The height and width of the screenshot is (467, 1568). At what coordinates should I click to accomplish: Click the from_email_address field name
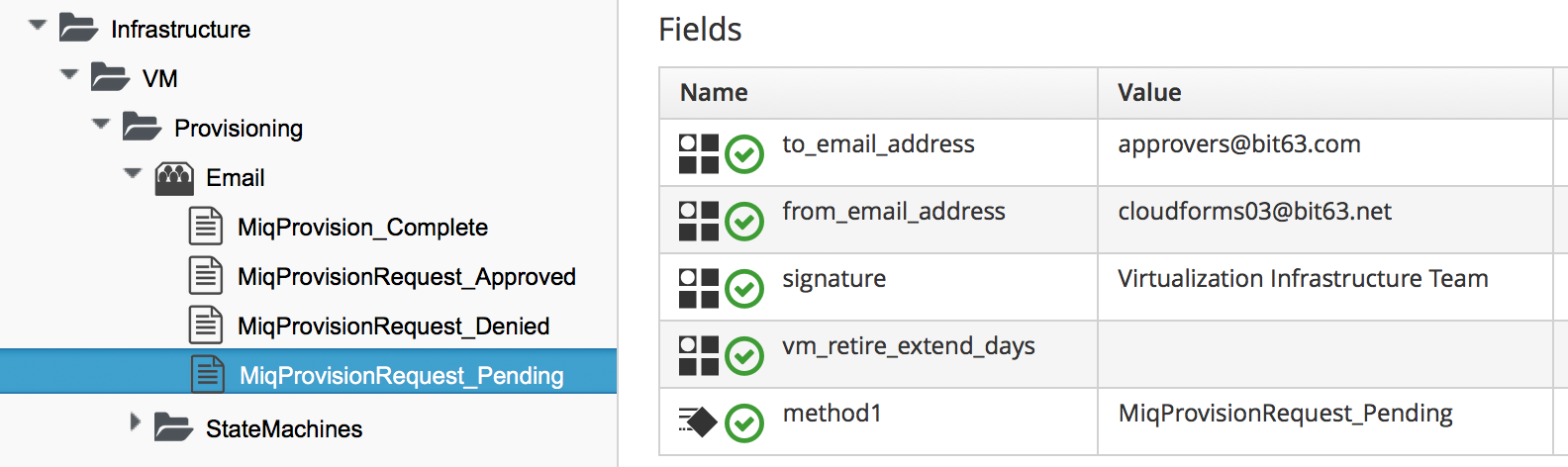tap(893, 212)
